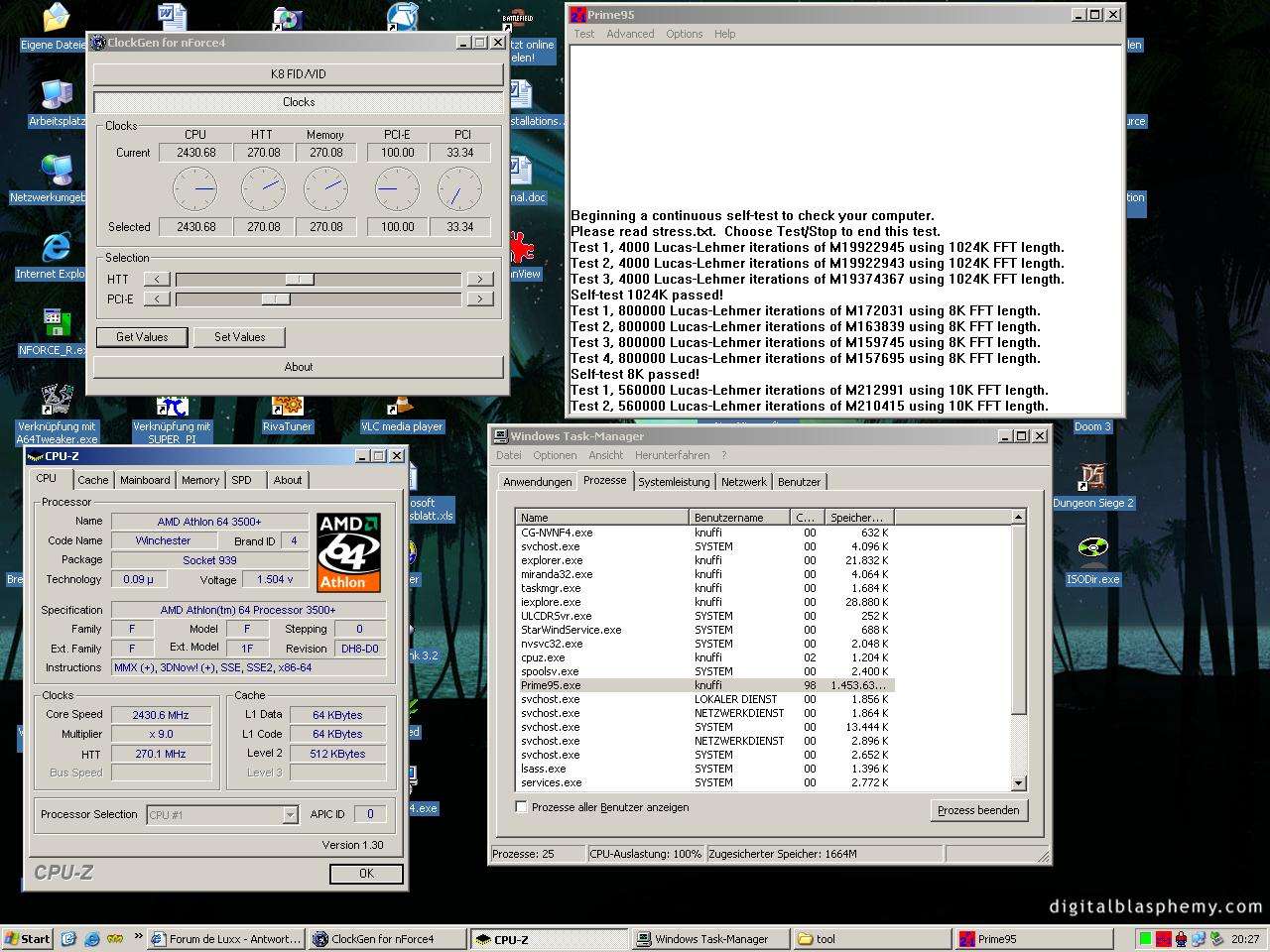
Task: Open the K8 FID/VID panel in ClockGen
Action: coord(299,74)
